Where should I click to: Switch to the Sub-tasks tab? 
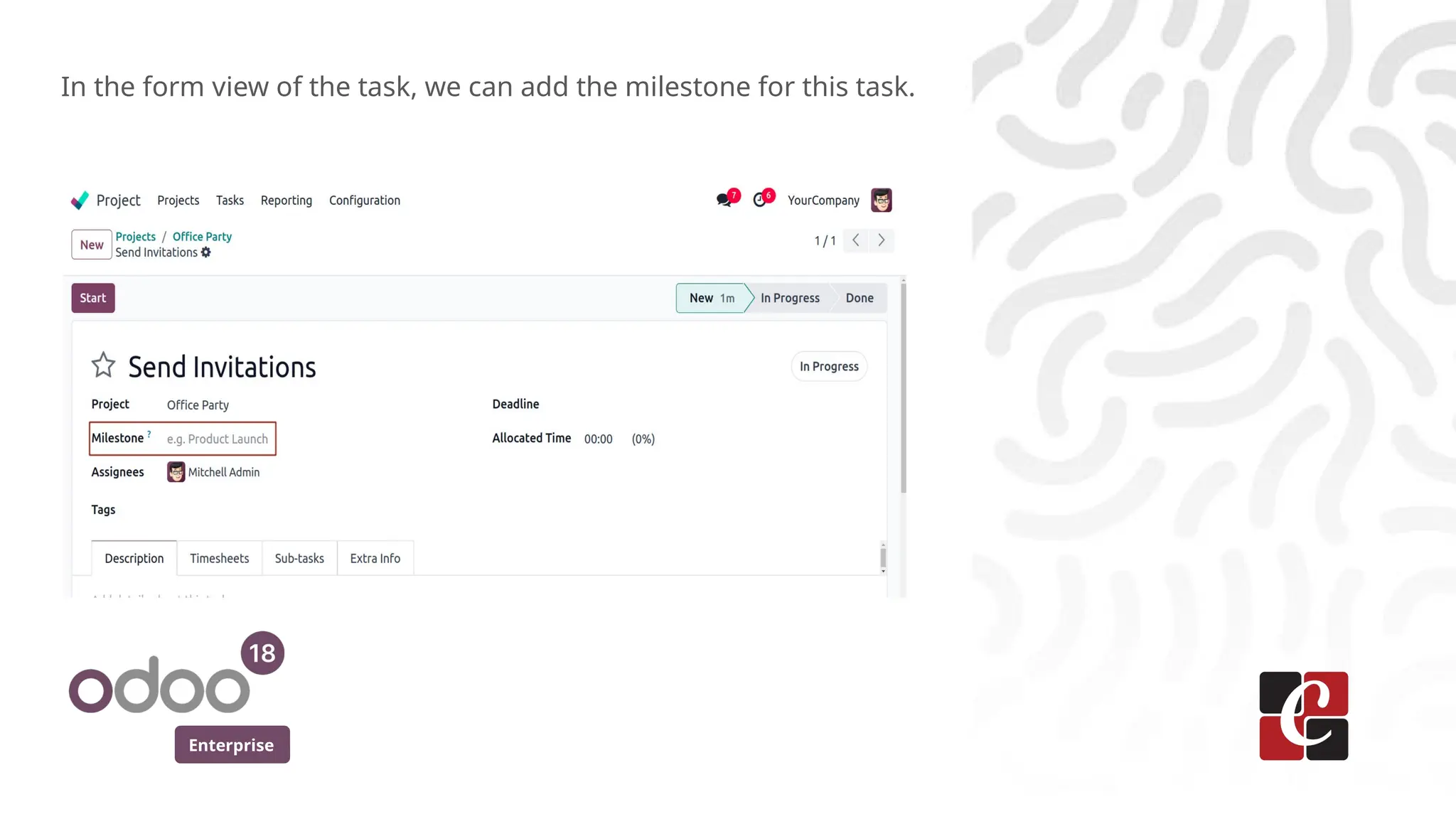coord(299,558)
